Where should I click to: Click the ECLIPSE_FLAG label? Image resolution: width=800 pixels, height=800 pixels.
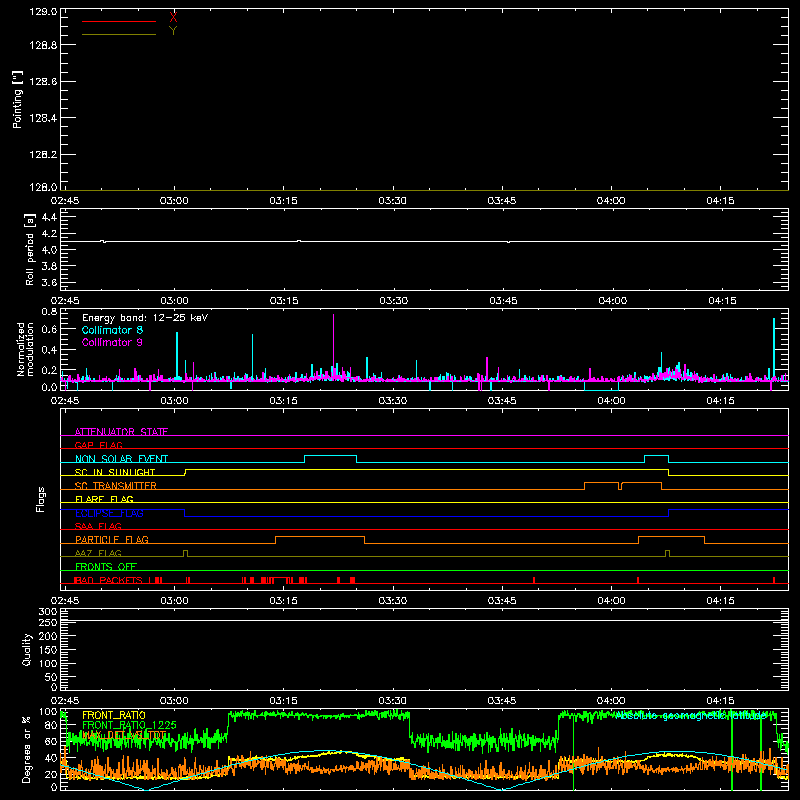109,513
